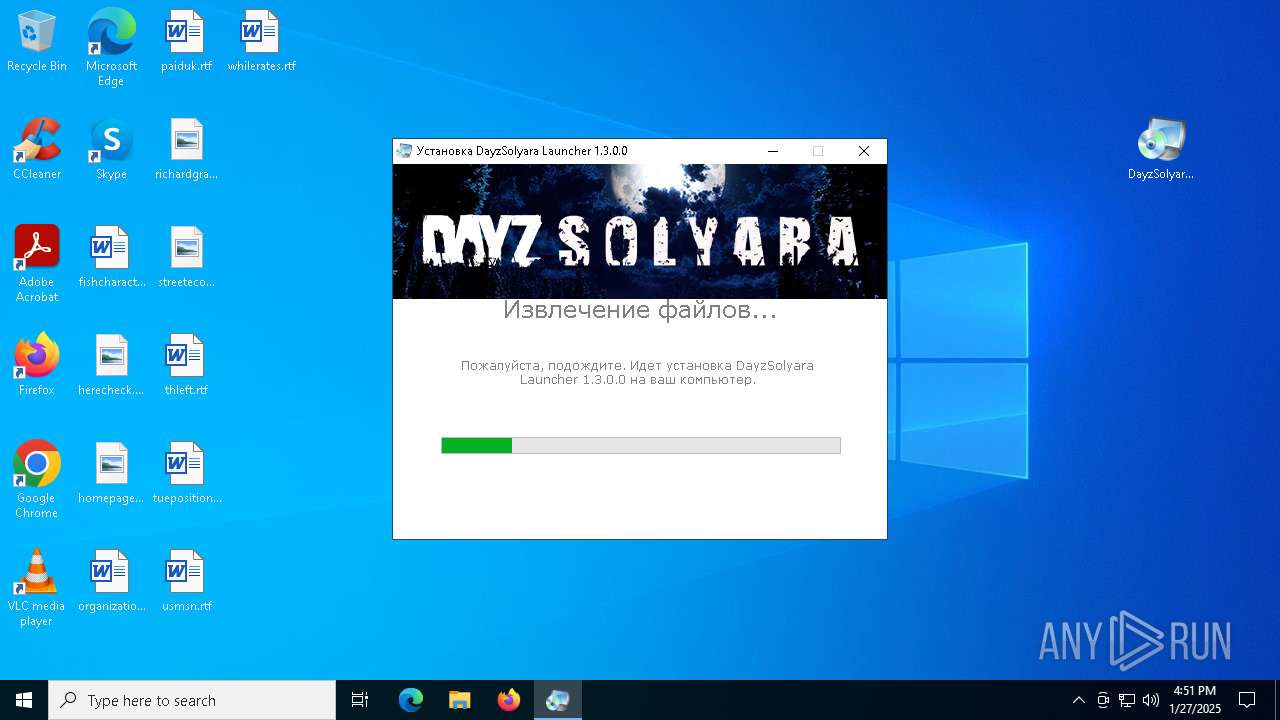Screen dimensions: 1280x720
Task: Open the volume control tray icon
Action: (x=1151, y=700)
